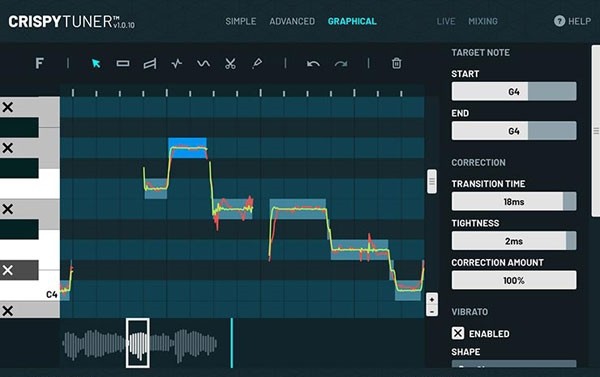Open the Help question mark icon
Image resolution: width=600 pixels, height=377 pixels.
[x=559, y=21]
